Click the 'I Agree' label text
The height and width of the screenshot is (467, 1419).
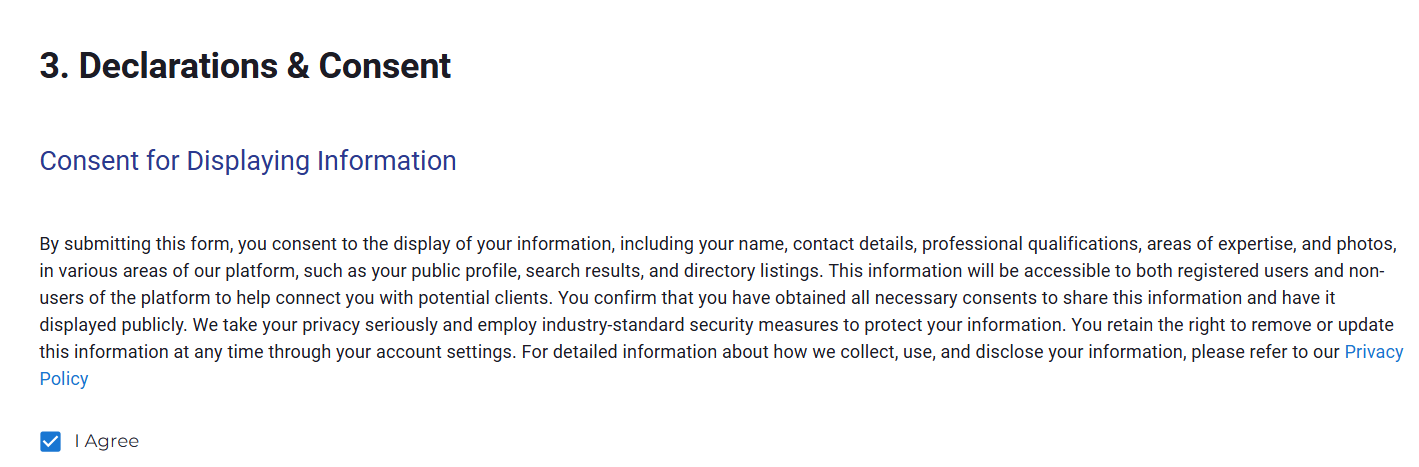(106, 442)
